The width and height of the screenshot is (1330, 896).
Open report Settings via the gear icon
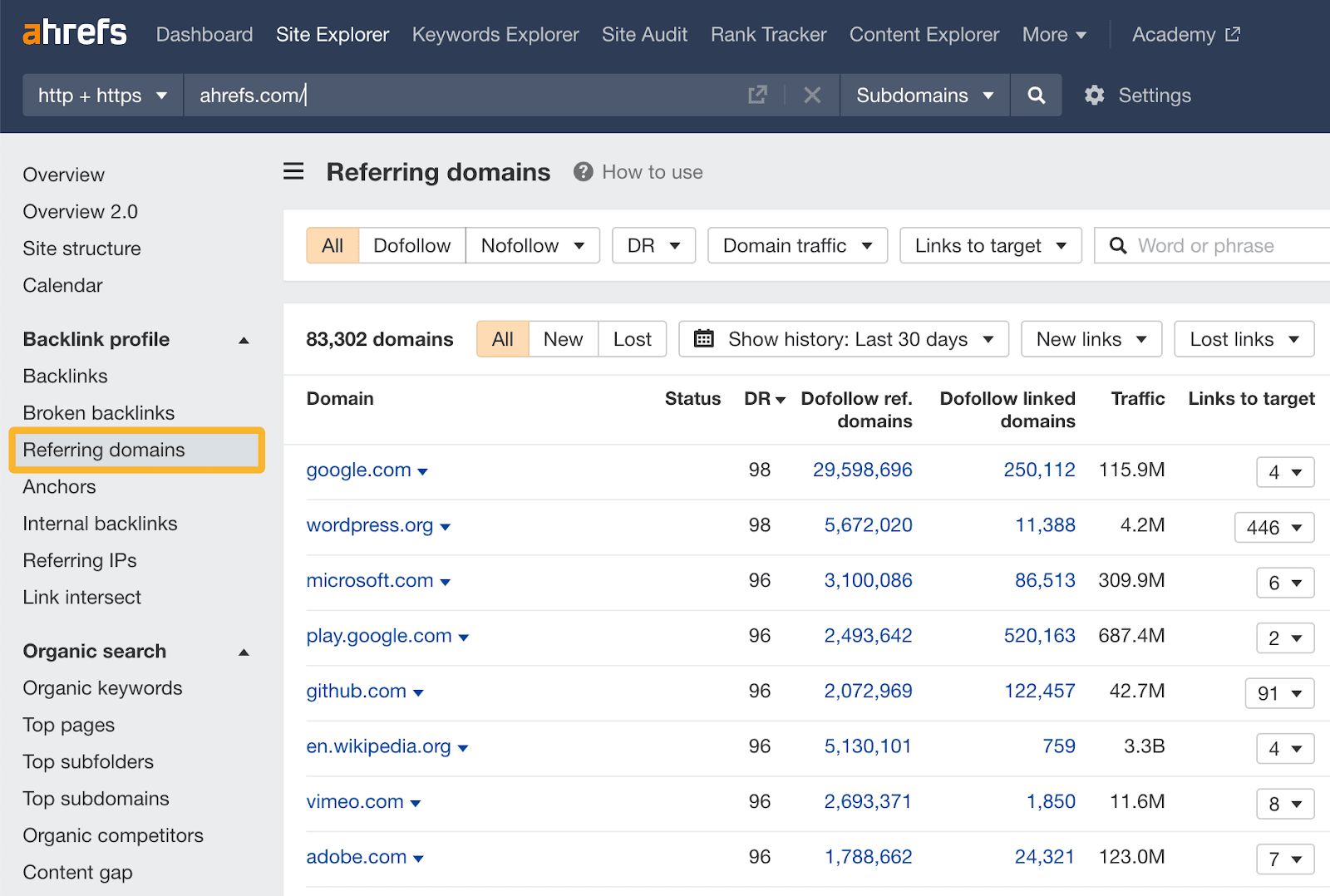click(1094, 95)
